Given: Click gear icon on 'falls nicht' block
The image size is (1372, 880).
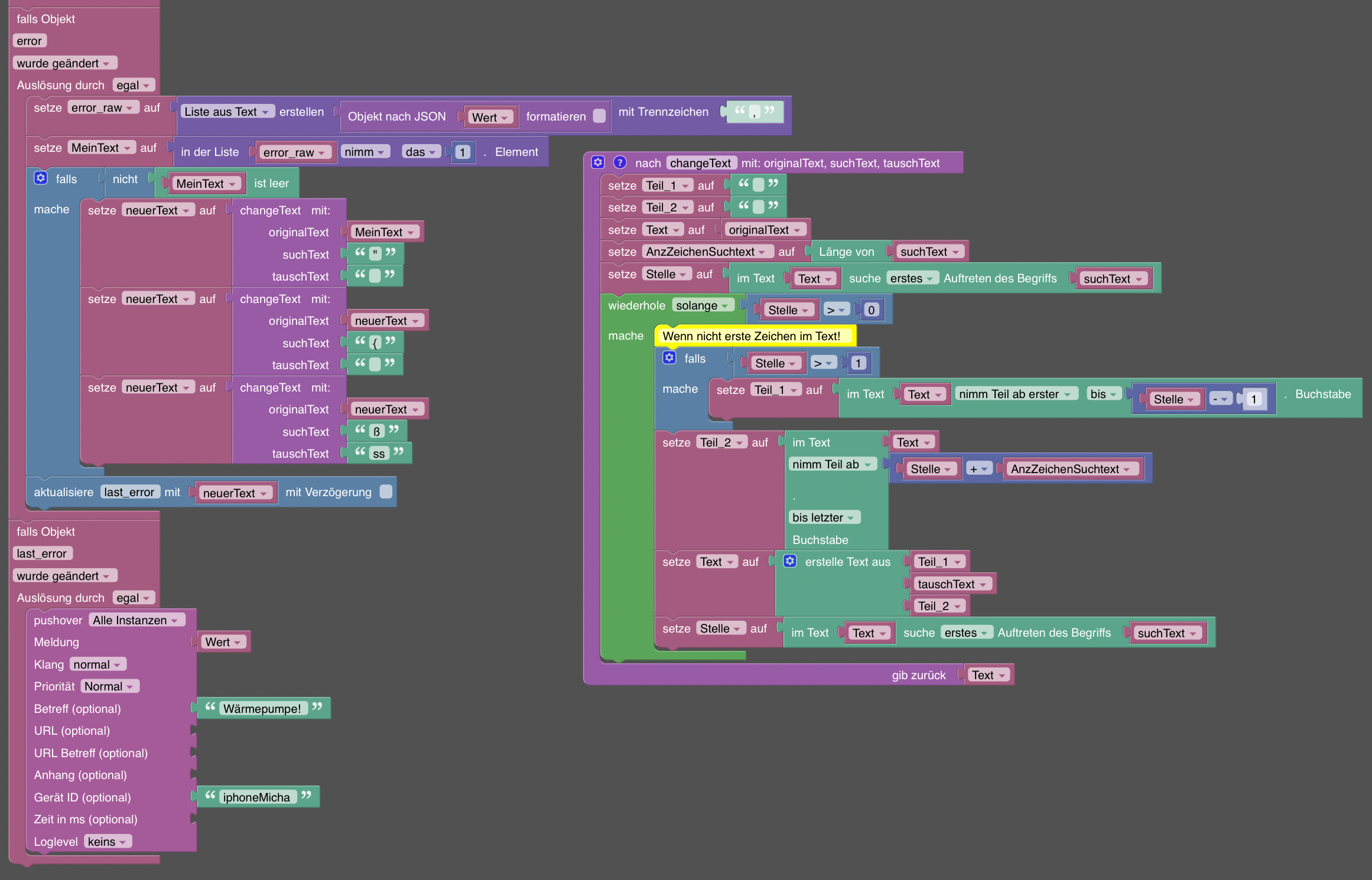Looking at the screenshot, I should pyautogui.click(x=41, y=178).
